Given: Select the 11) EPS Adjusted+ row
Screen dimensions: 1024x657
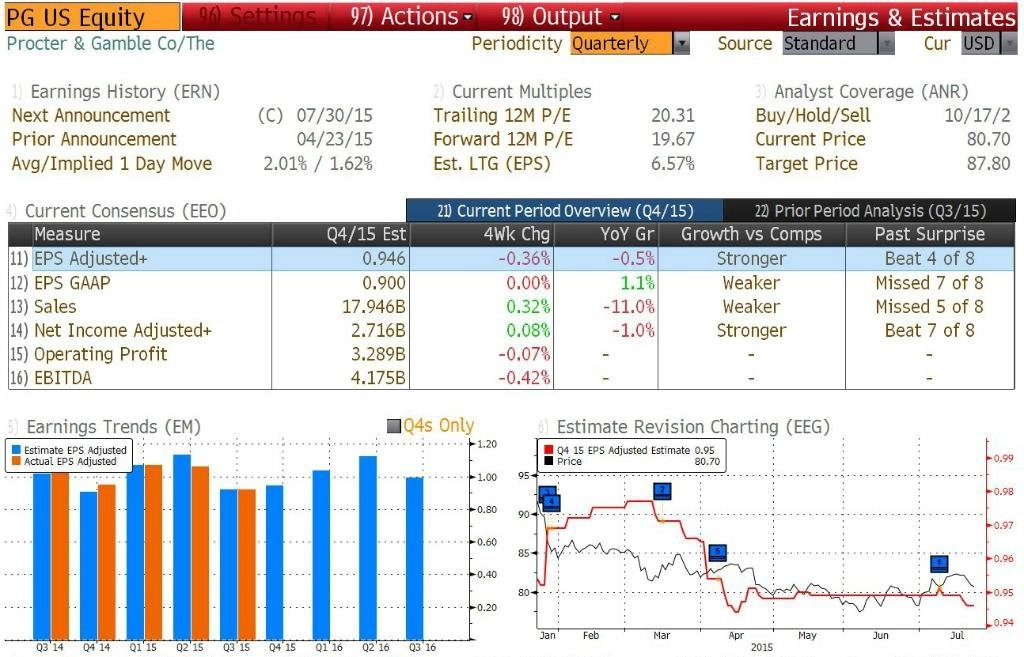Looking at the screenshot, I should tap(511, 259).
